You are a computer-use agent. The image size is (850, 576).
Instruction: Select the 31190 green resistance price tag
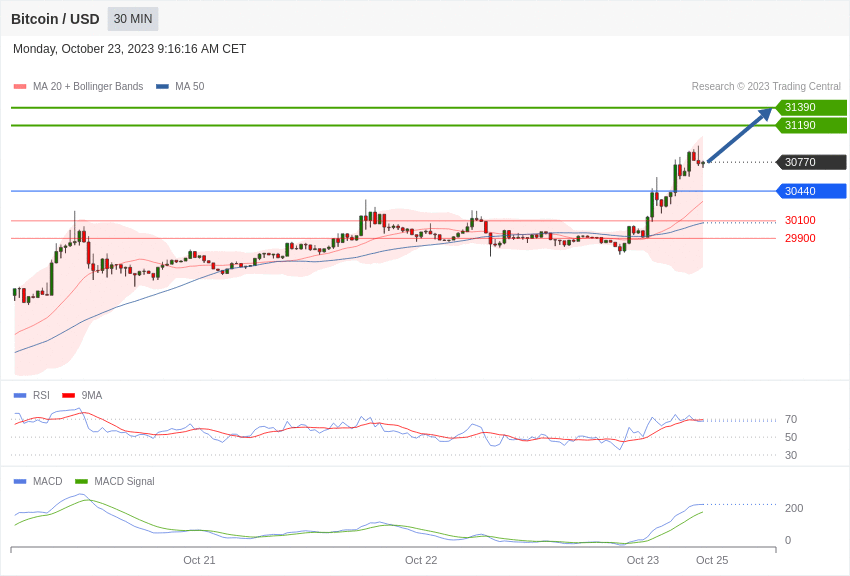pyautogui.click(x=811, y=125)
